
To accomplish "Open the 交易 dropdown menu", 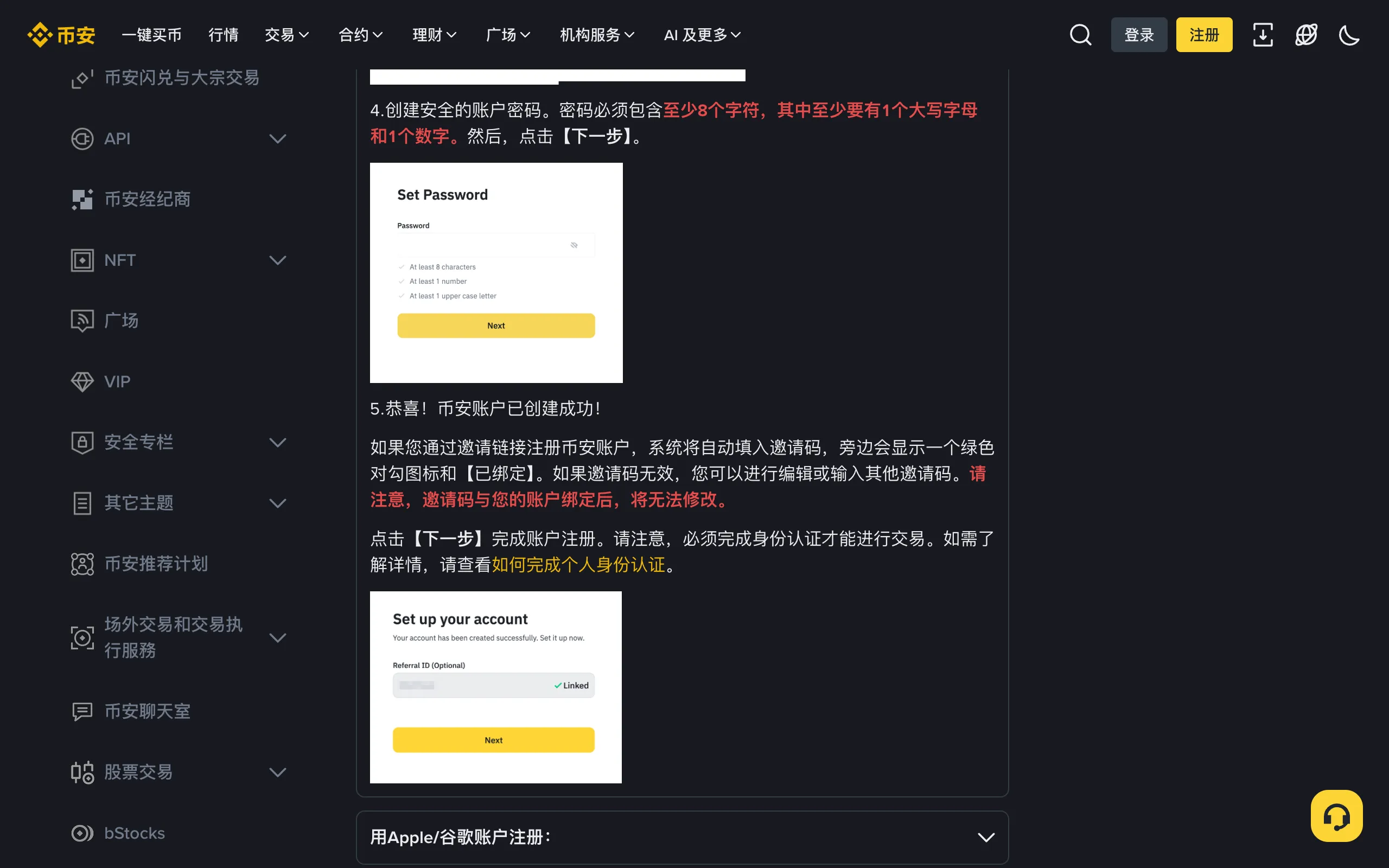I will pyautogui.click(x=287, y=35).
